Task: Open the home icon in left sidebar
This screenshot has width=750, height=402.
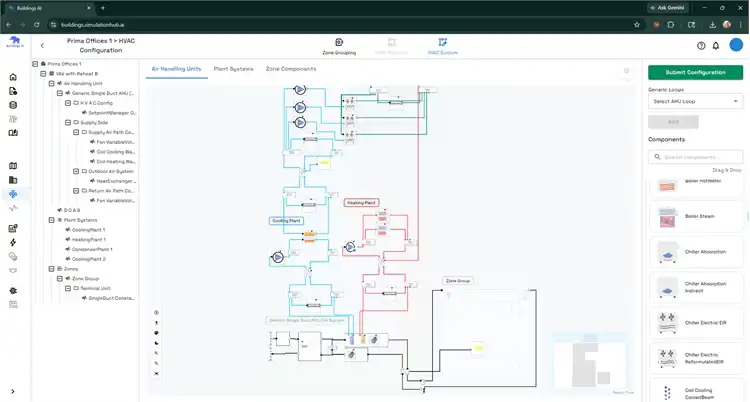Action: click(13, 77)
